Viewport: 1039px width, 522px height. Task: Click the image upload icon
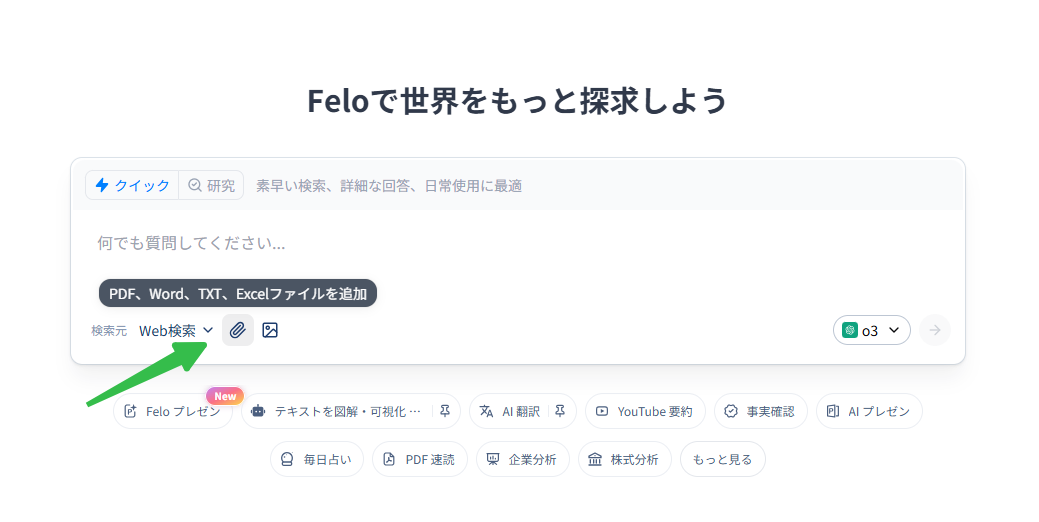[x=270, y=330]
